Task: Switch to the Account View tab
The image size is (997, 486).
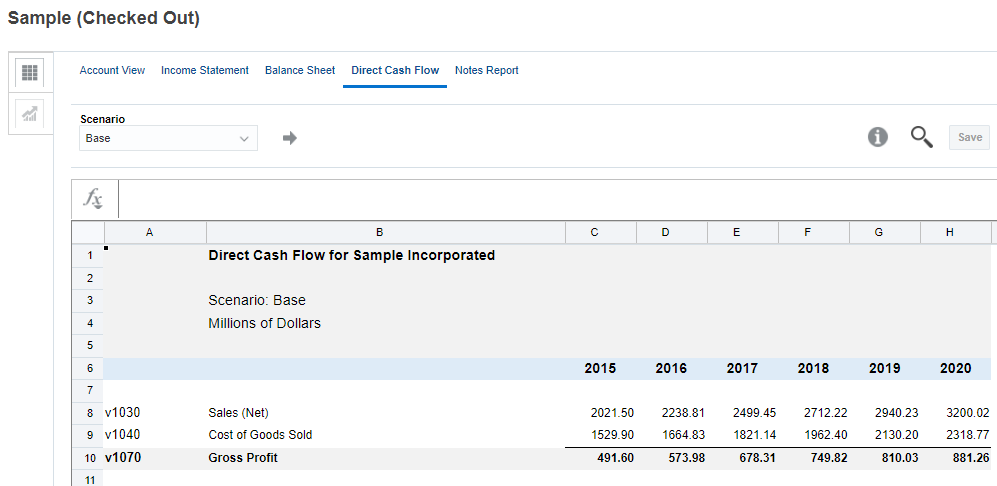Action: [x=112, y=71]
